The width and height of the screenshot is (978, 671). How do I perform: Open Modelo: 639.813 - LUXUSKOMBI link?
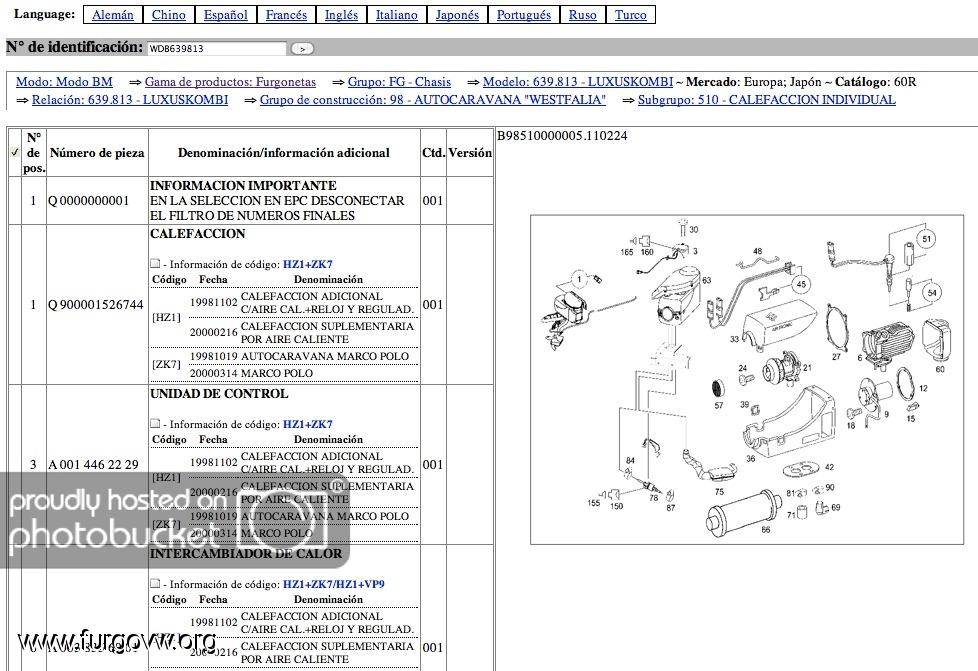coord(578,82)
